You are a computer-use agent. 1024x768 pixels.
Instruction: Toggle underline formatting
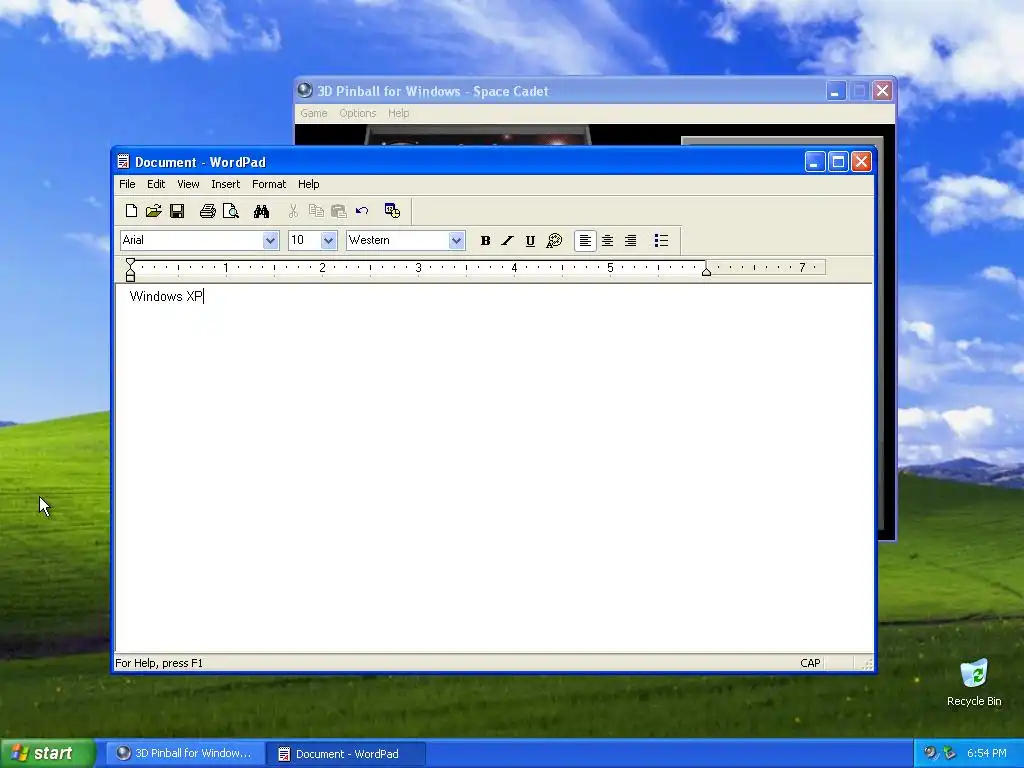(x=530, y=241)
